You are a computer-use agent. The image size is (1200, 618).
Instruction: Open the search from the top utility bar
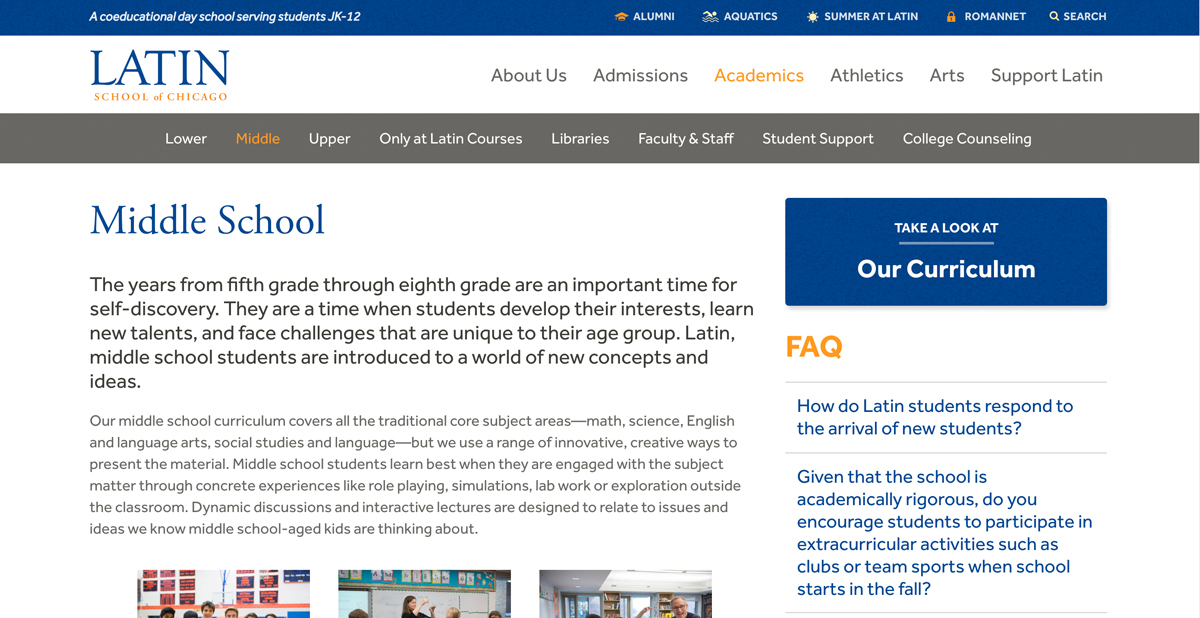(1077, 16)
